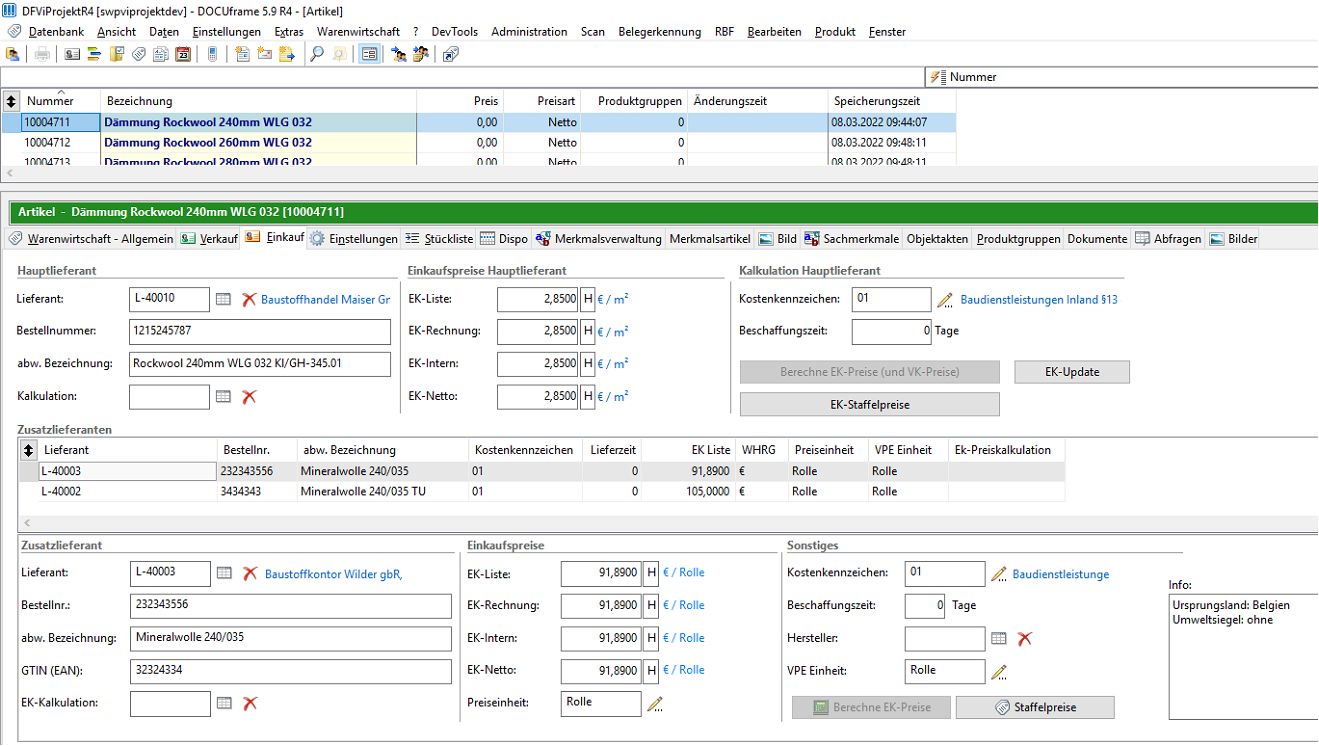Image resolution: width=1319 pixels, height=746 pixels.
Task: Click the € / m² link beside EK-Rechnung
Action: point(613,331)
